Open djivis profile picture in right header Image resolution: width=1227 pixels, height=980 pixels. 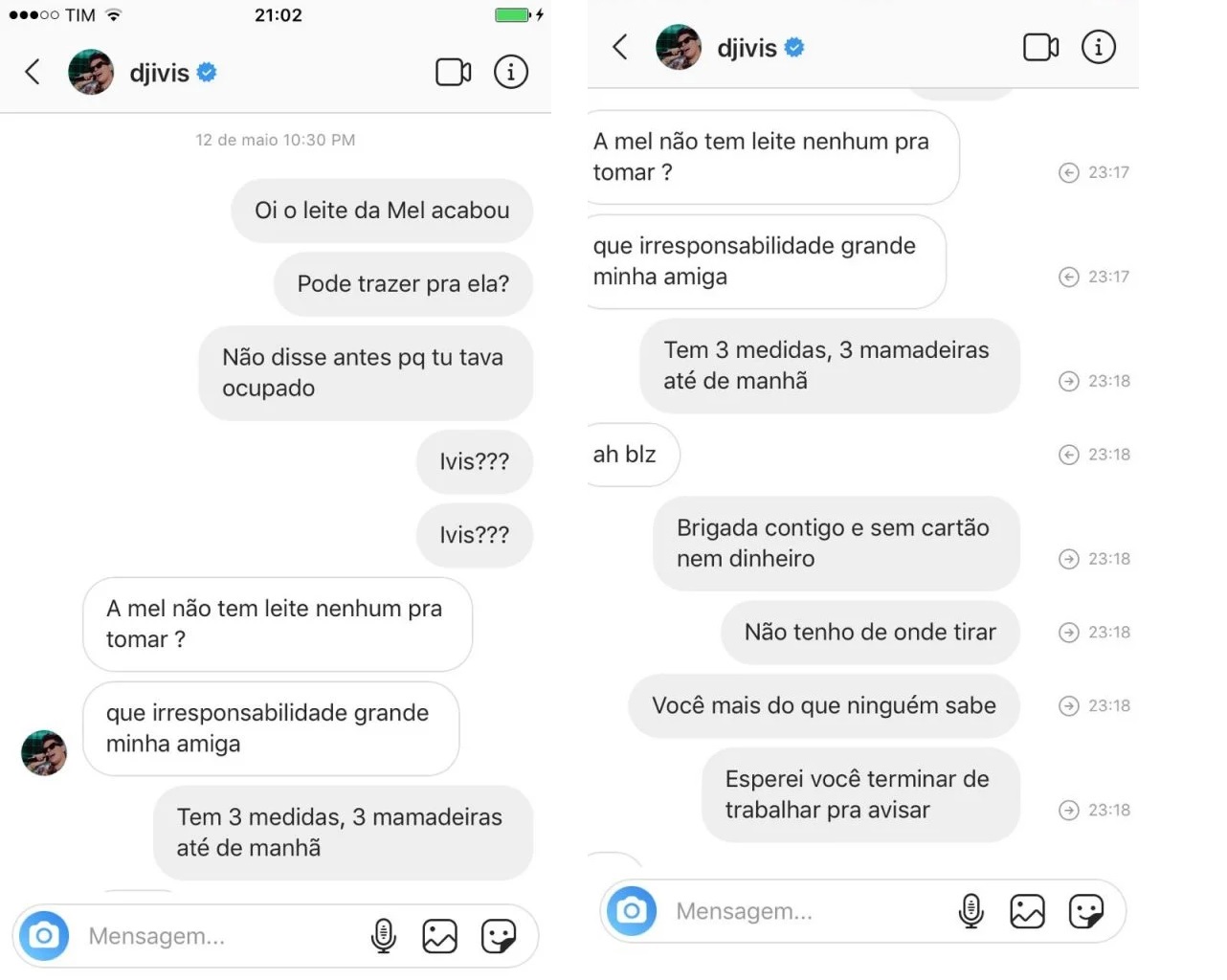679,47
